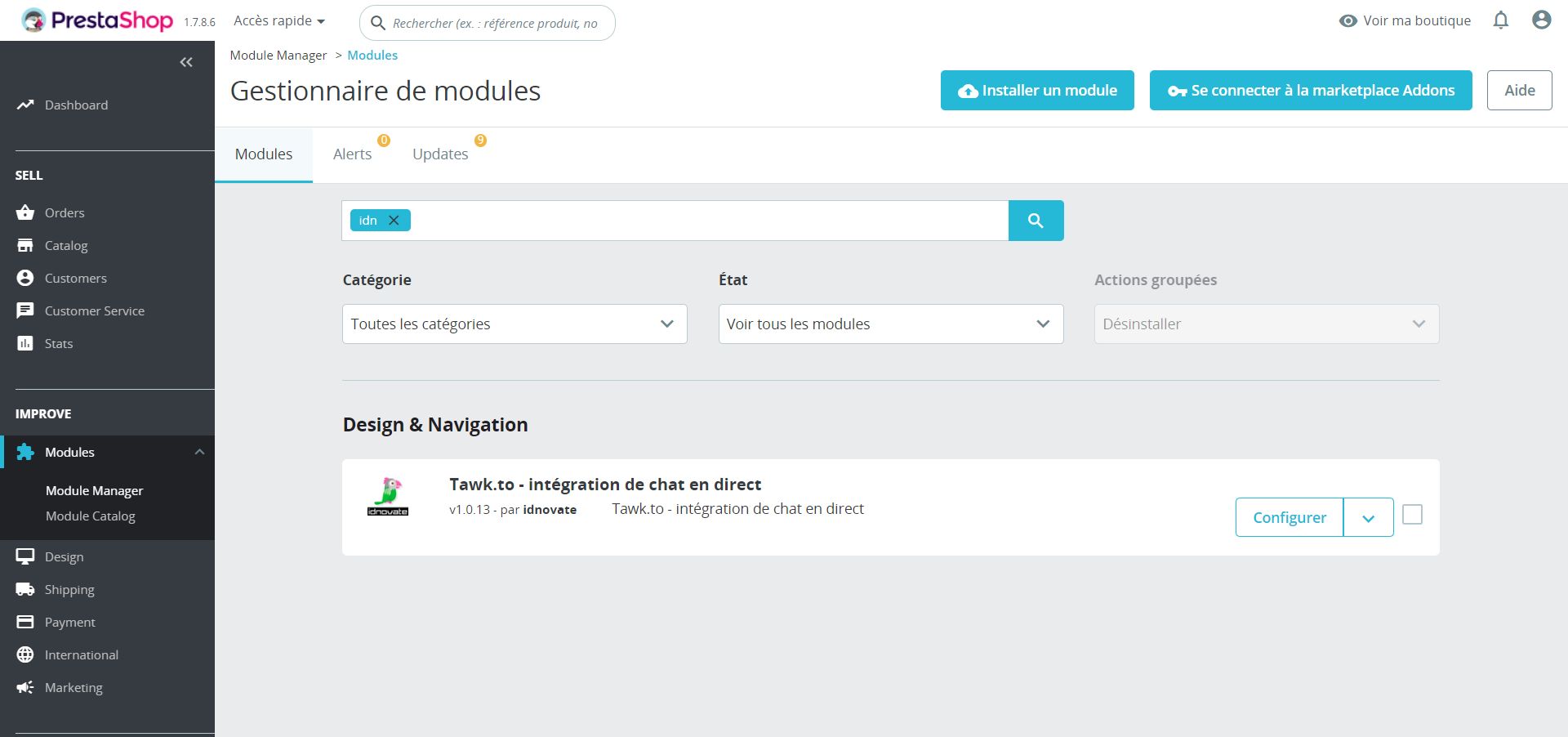Tick the Tawk.to module checkbox
Viewport: 1568px width, 737px height.
click(x=1412, y=515)
